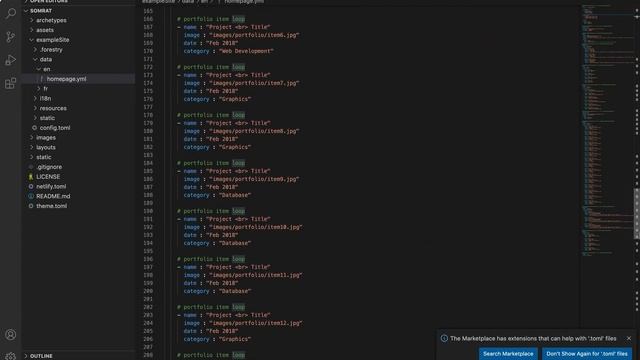This screenshot has height=360, width=640.
Task: Click line number 173 in gutter
Action: (x=148, y=75)
